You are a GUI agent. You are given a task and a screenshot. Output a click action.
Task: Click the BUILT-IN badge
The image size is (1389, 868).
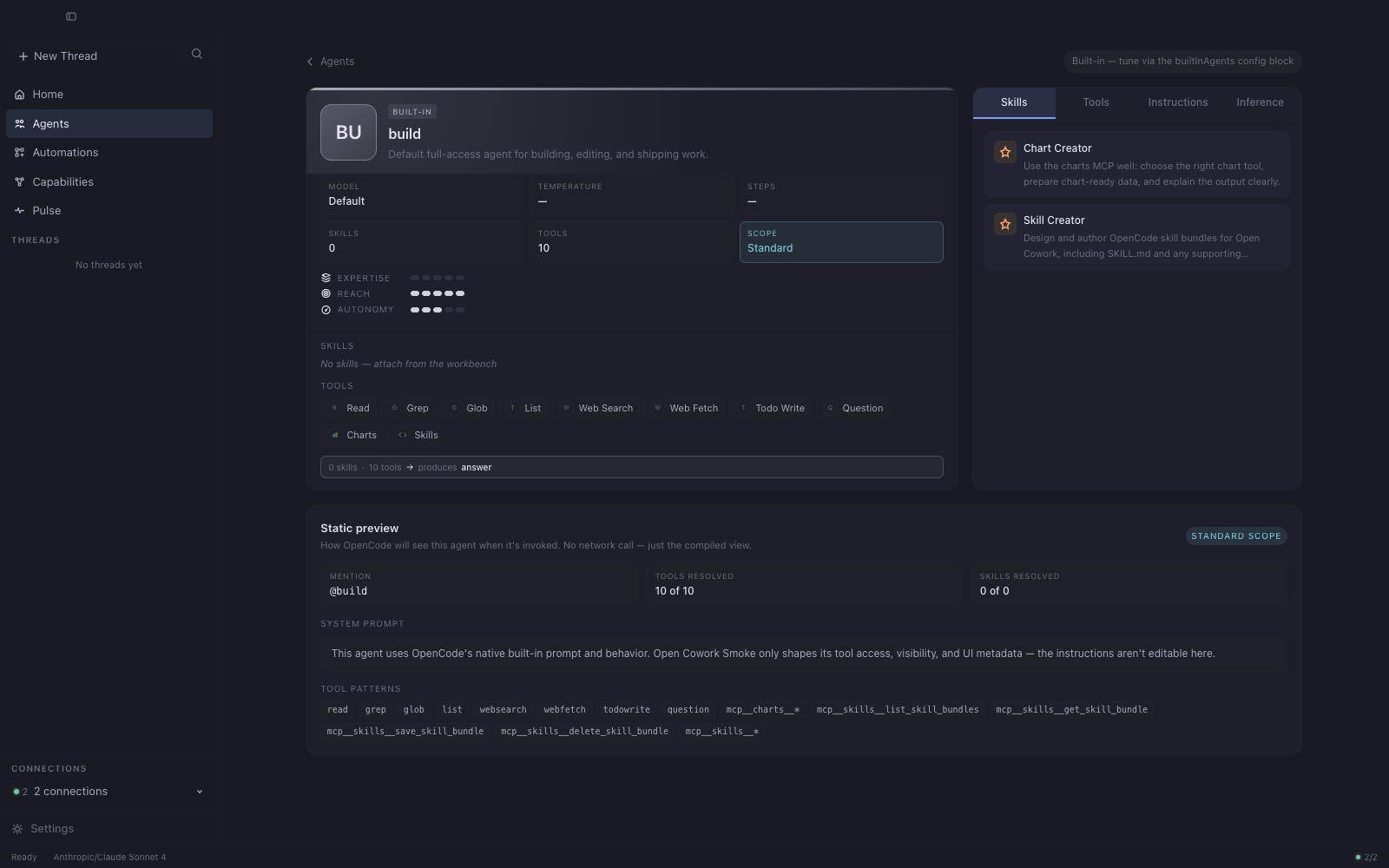click(x=412, y=112)
